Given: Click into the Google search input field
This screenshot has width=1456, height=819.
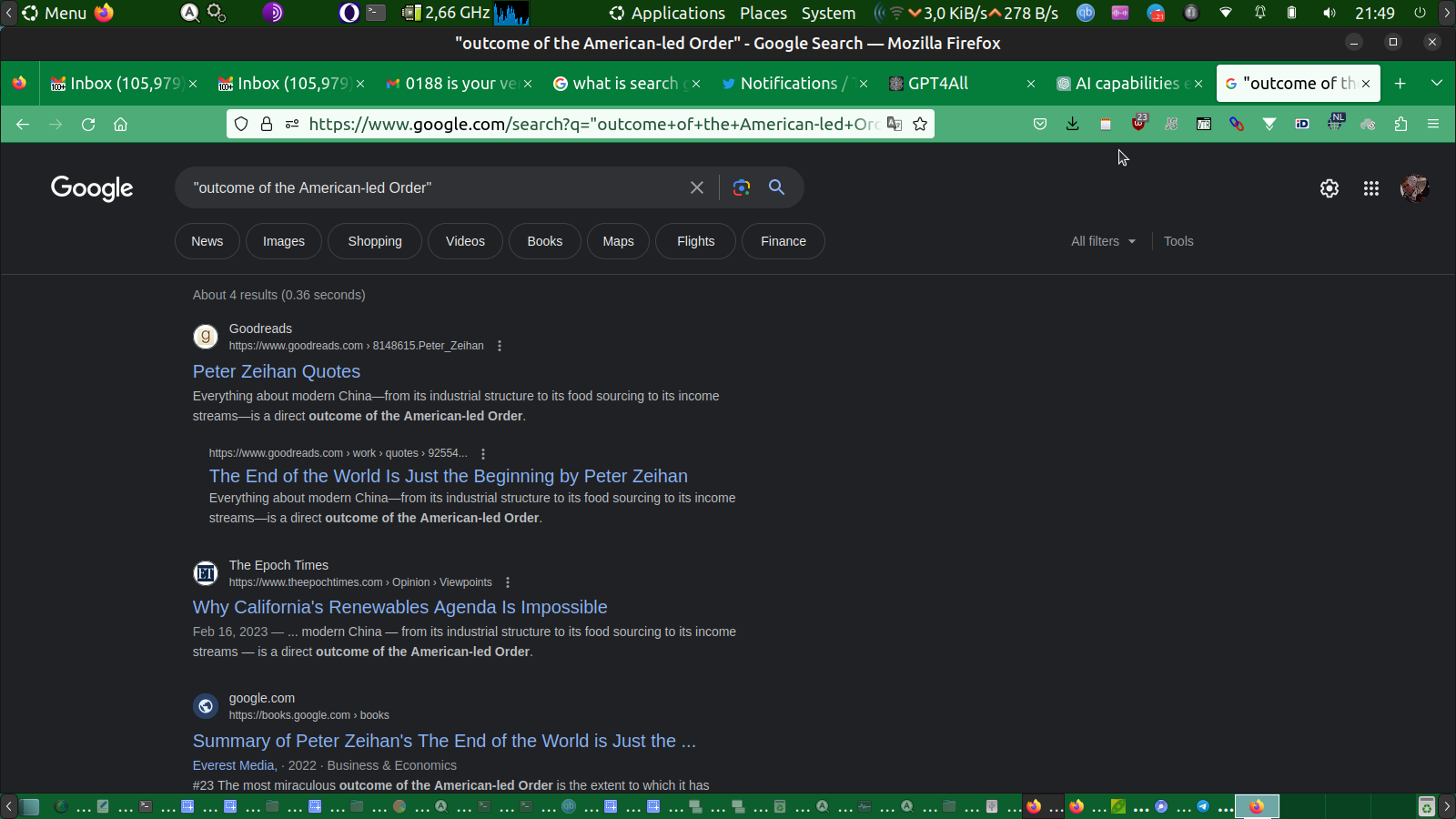Looking at the screenshot, I should [x=437, y=187].
